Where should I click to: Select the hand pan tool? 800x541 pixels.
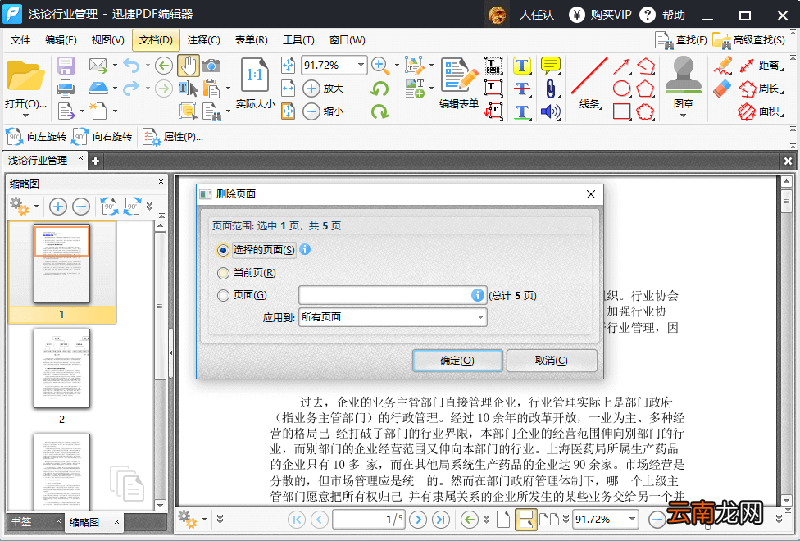(x=188, y=66)
